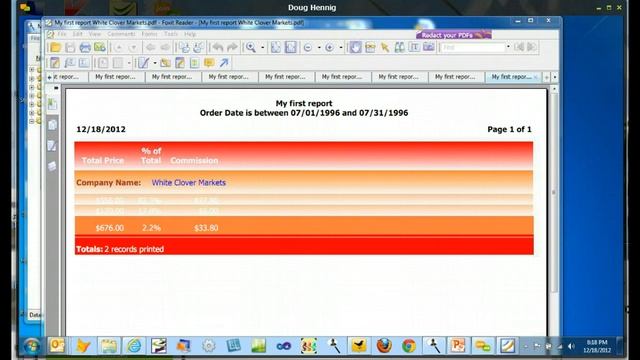Open Firefox from the taskbar
The width and height of the screenshot is (640, 360).
pos(384,346)
